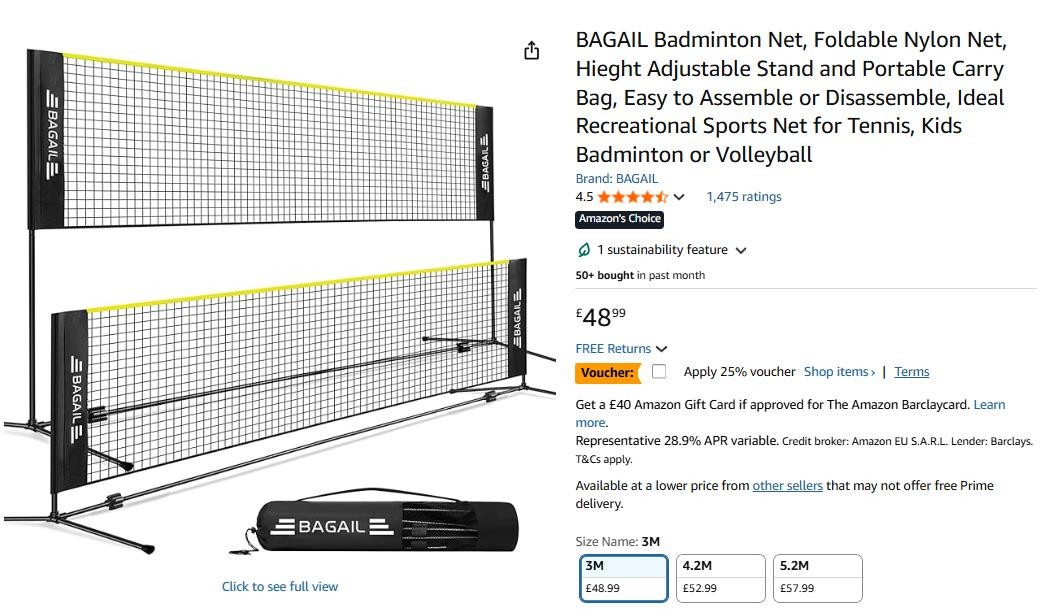Viewport: 1057px width, 611px height.
Task: Open the Brand: BAGAIL link
Action: pyautogui.click(x=616, y=178)
